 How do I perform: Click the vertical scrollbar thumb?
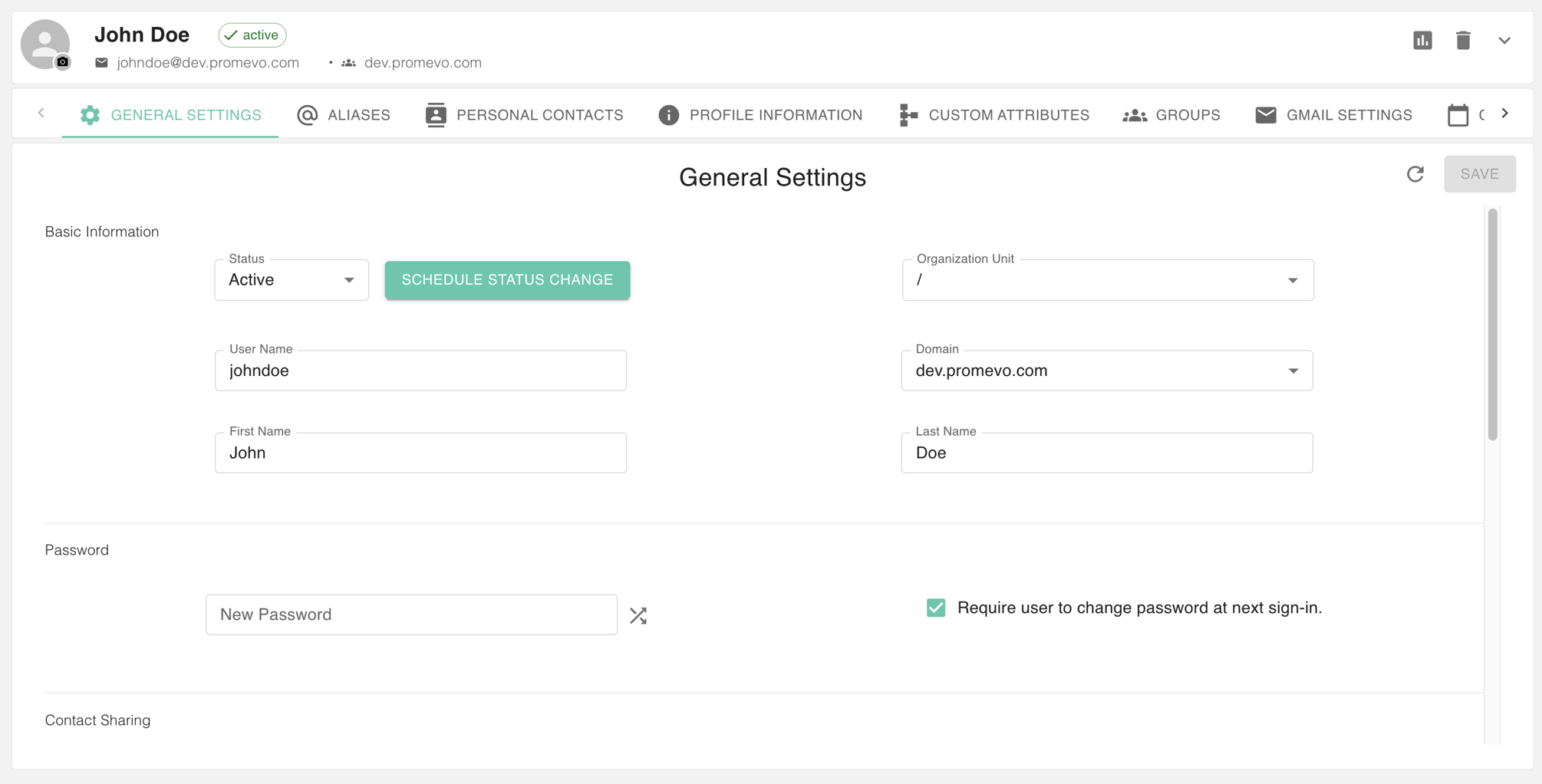(1493, 324)
